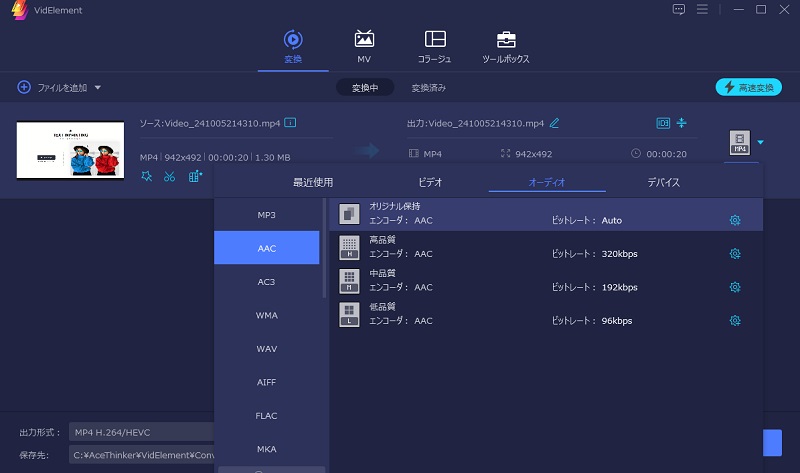Click the ビットレート 192kbps value
800x473 pixels.
[x=619, y=287]
